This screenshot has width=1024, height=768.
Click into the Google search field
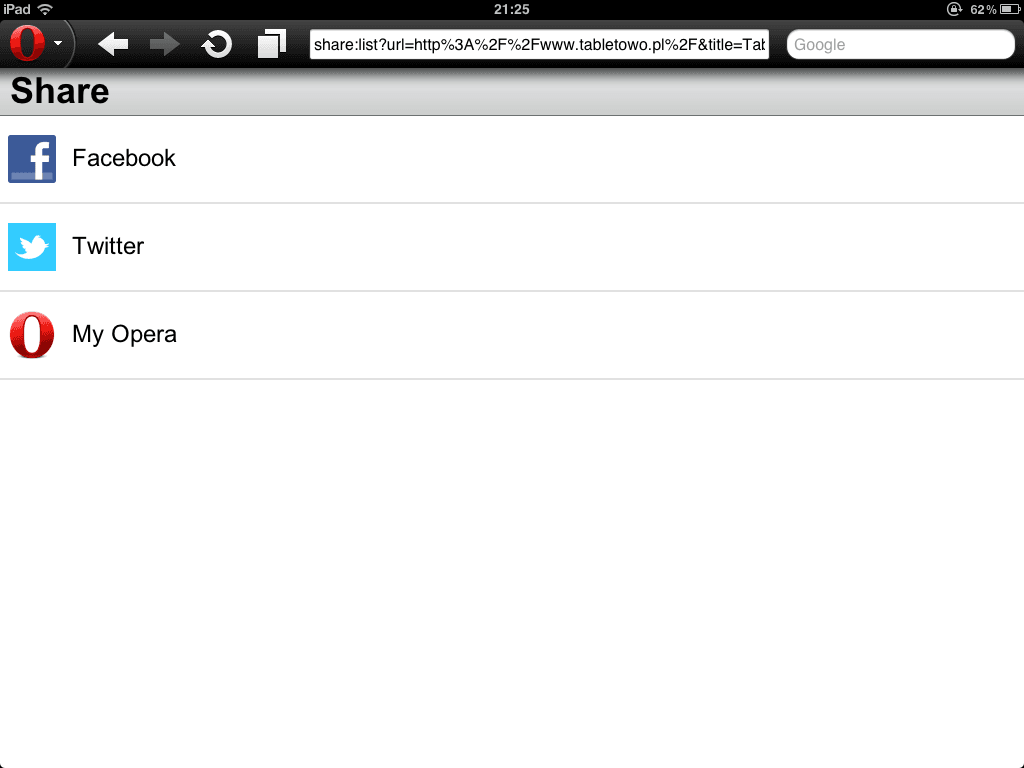(x=901, y=44)
